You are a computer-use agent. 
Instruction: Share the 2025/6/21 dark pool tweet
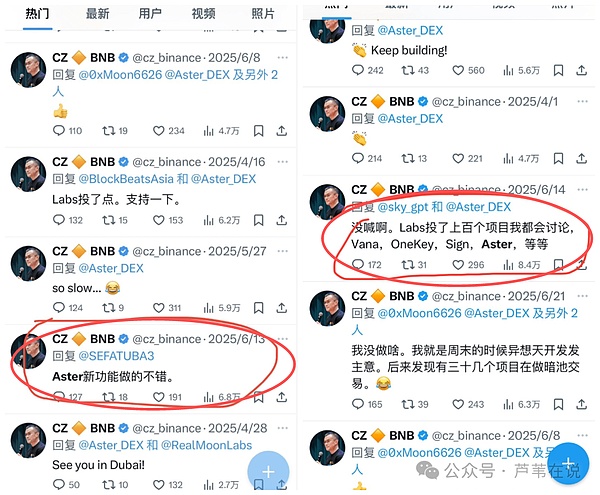point(581,404)
